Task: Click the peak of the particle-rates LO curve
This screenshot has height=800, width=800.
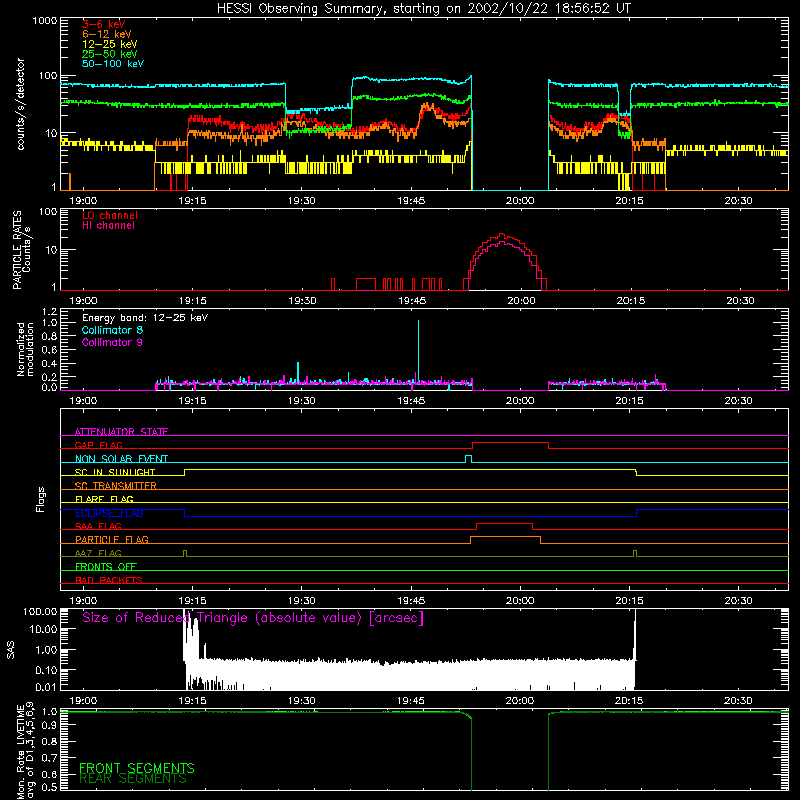Action: [x=502, y=235]
